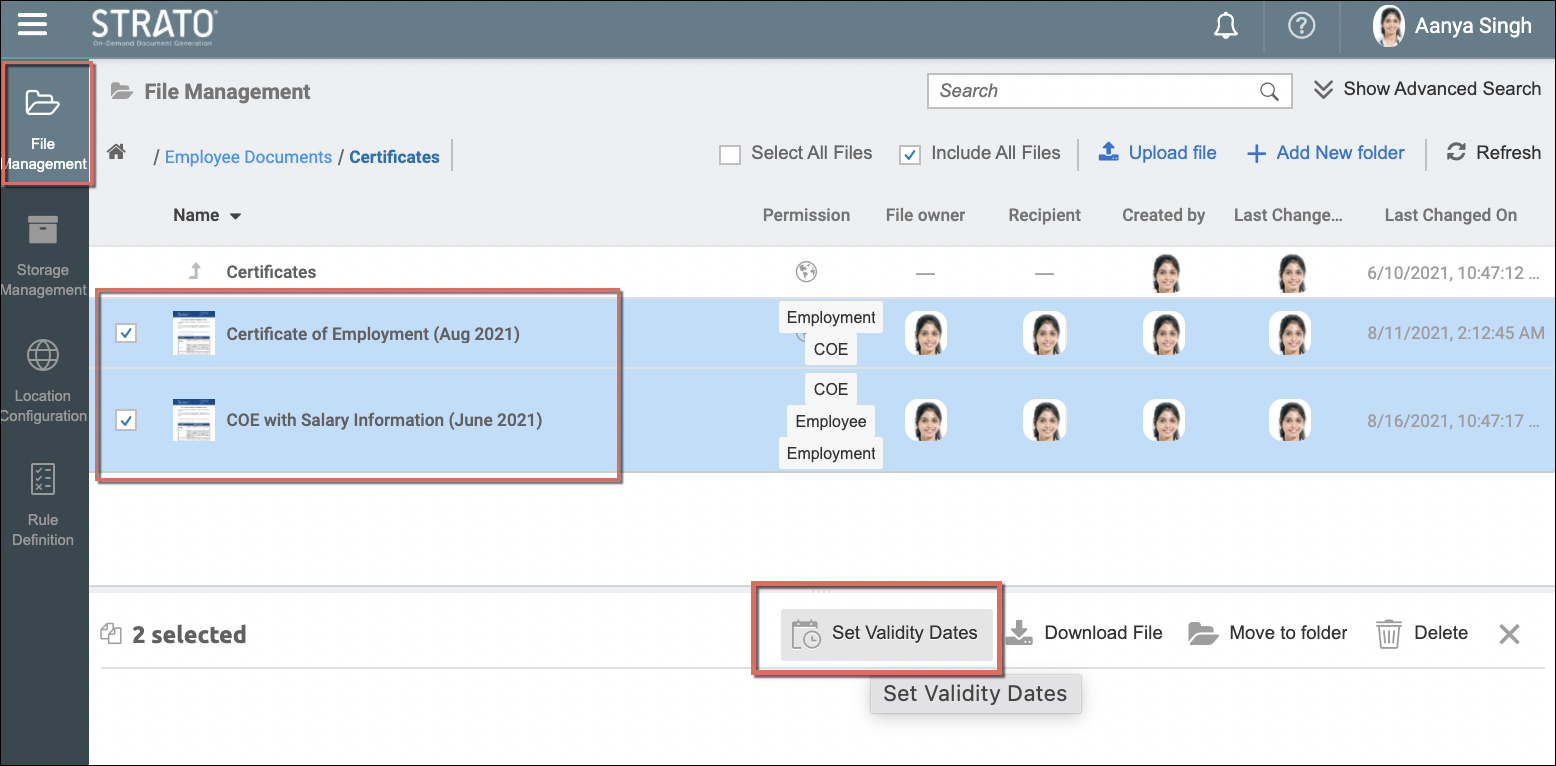
Task: Click the search magnifier icon
Action: click(1269, 92)
